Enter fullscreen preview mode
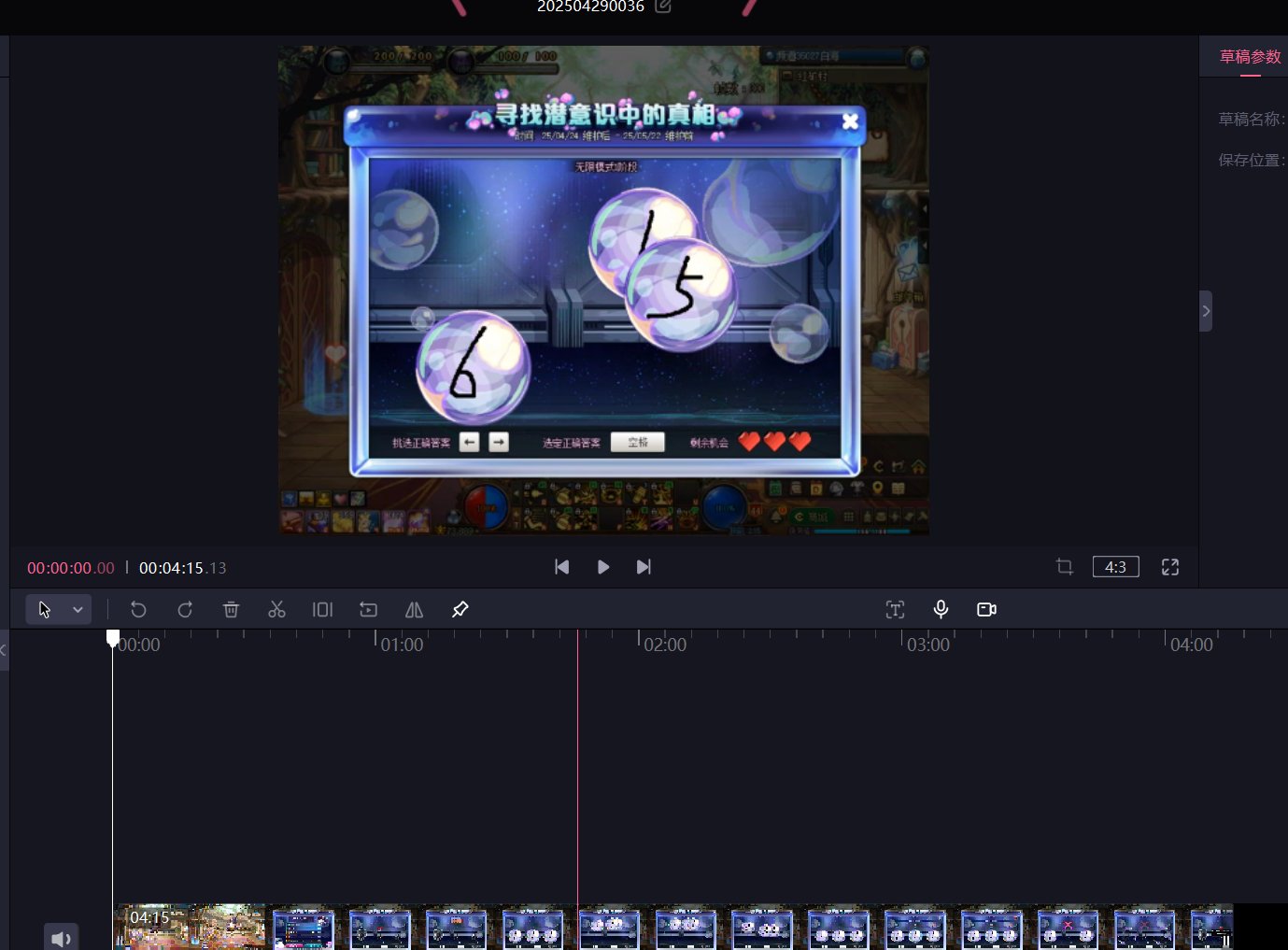1288x950 pixels. tap(1170, 567)
